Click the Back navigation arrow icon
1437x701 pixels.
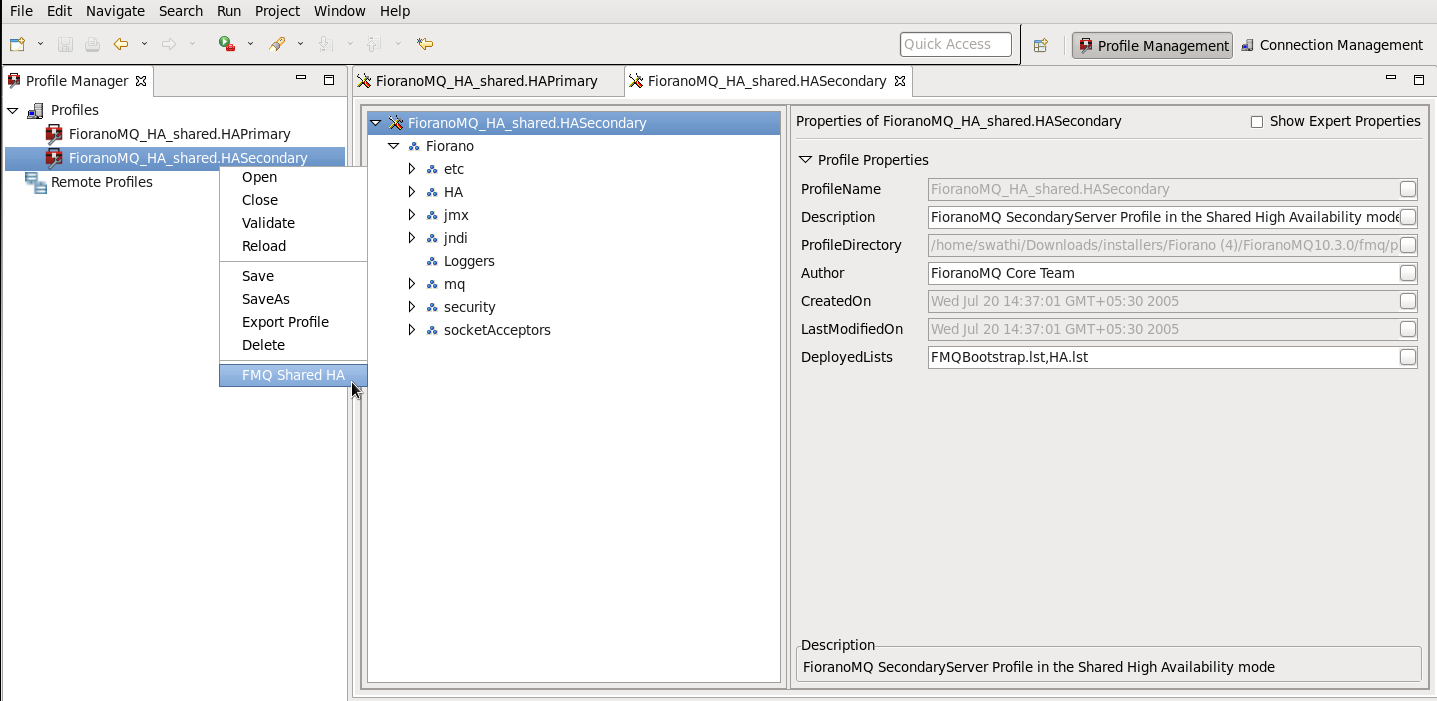coord(121,44)
